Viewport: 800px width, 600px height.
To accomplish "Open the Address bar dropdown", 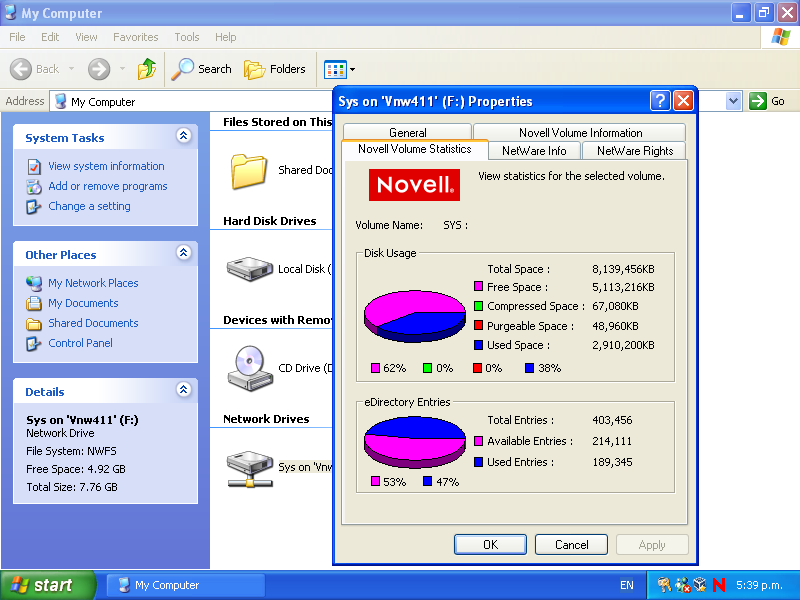I will coord(733,101).
